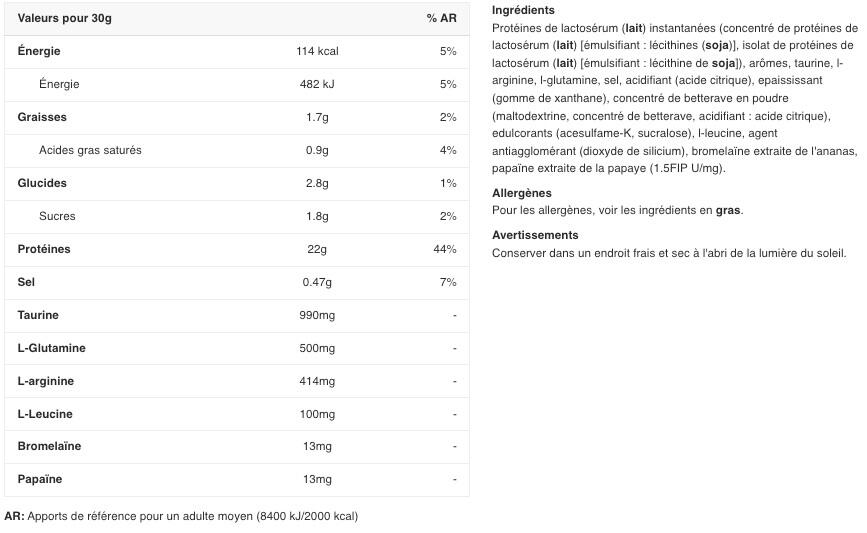Click the Bromelaïne row label
Viewport: 867px width, 533px height.
(x=49, y=446)
